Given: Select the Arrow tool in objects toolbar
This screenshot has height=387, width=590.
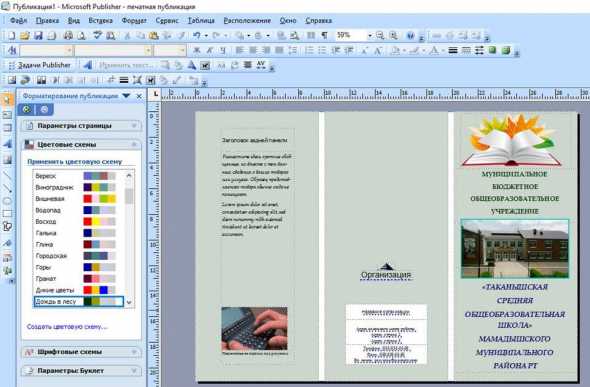Looking at the screenshot, I should pyautogui.click(x=7, y=188).
